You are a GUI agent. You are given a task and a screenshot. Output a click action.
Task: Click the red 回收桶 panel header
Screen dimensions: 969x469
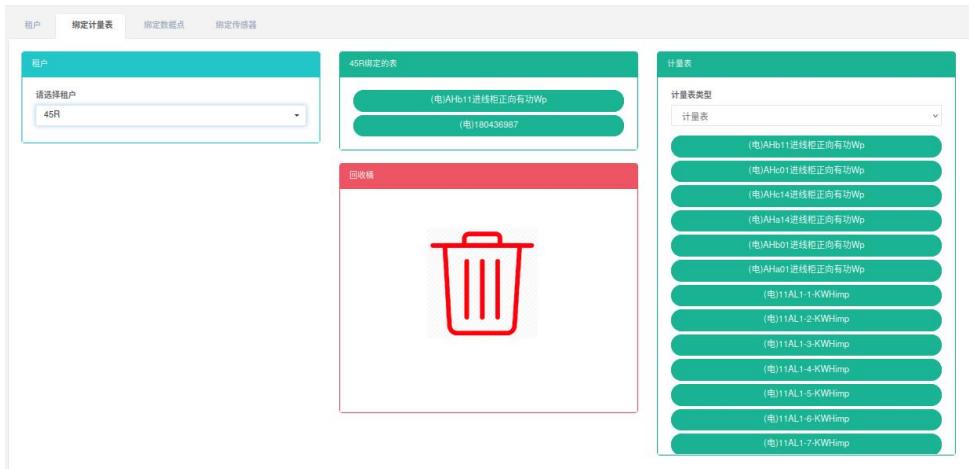coord(488,175)
